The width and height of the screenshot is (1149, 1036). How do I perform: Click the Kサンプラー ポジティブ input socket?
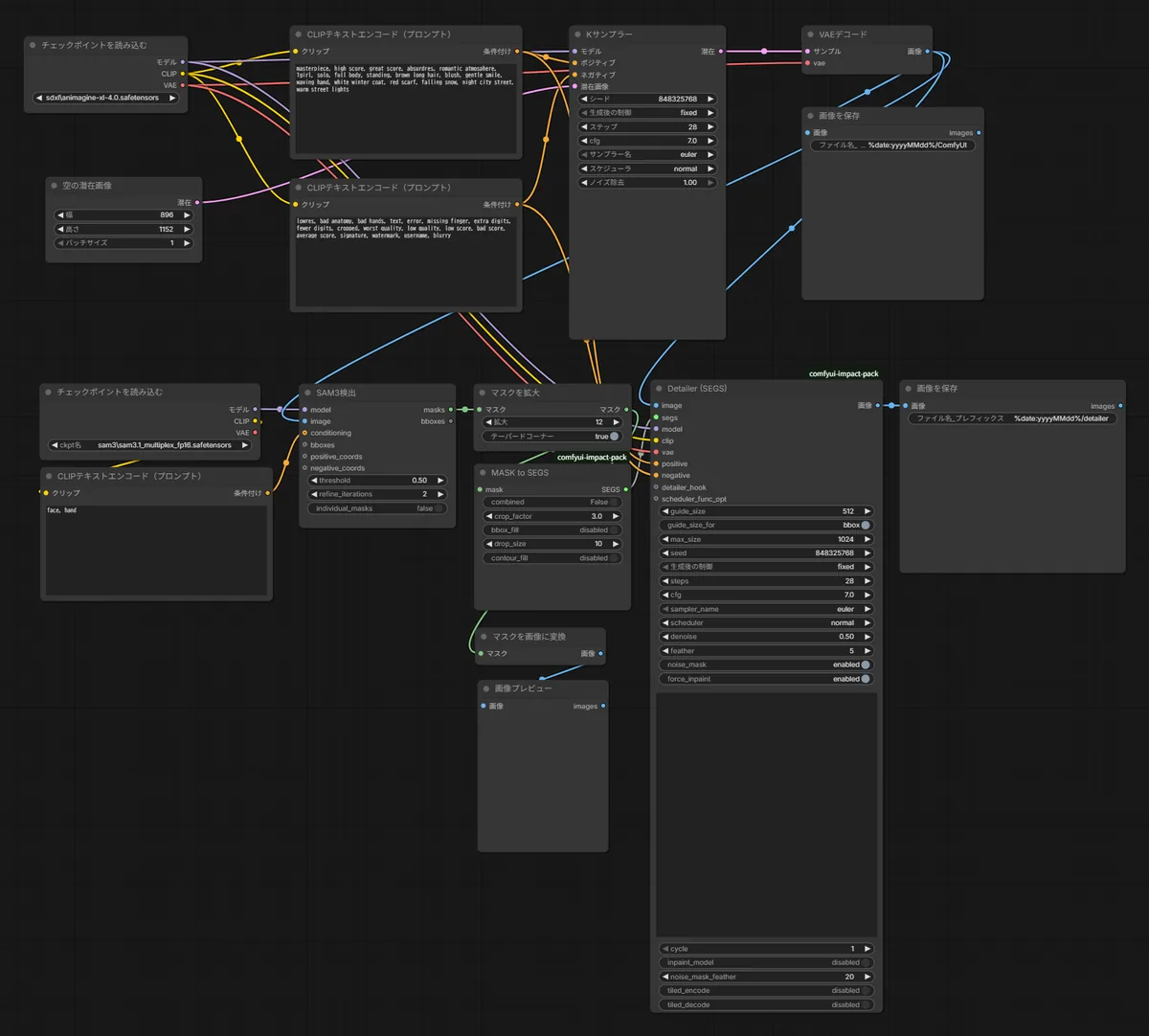pos(574,63)
